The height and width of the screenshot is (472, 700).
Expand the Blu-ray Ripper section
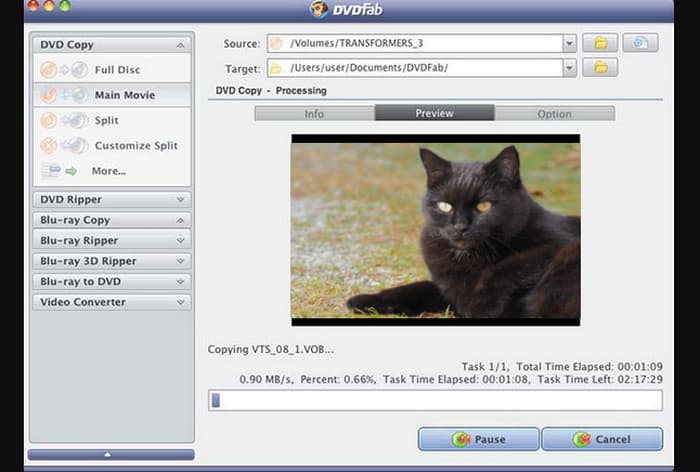[112, 240]
